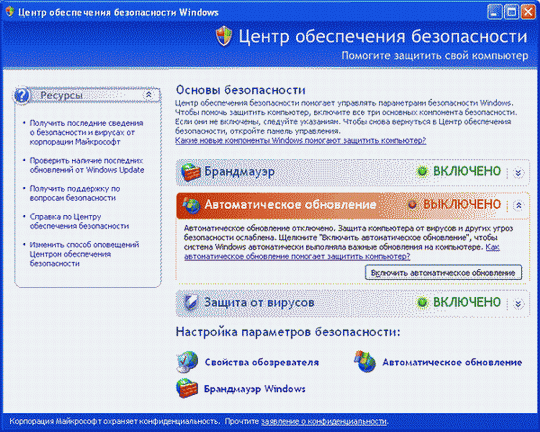Screen dimensions: 540x432
Task: Open Автоматическое обновление settings link at bottom
Action: [x=452, y=362]
